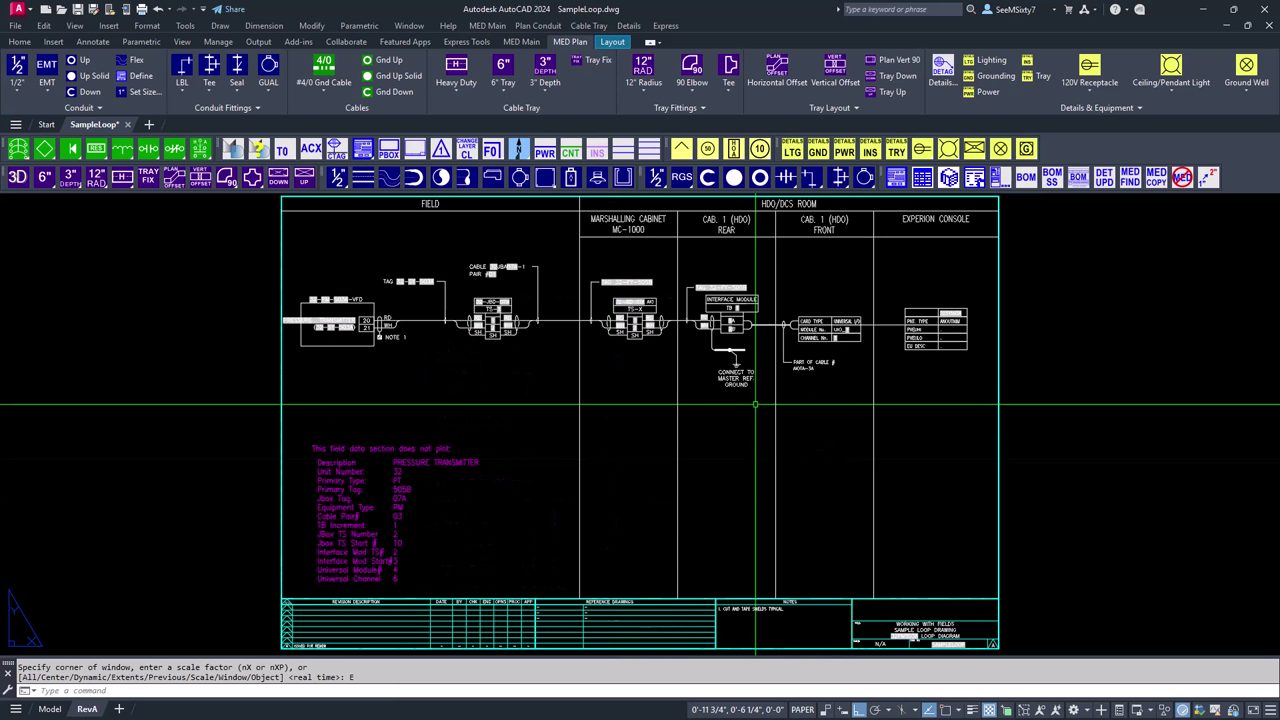1280x720 pixels.
Task: Click the 3D toolbar icon
Action: click(18, 177)
